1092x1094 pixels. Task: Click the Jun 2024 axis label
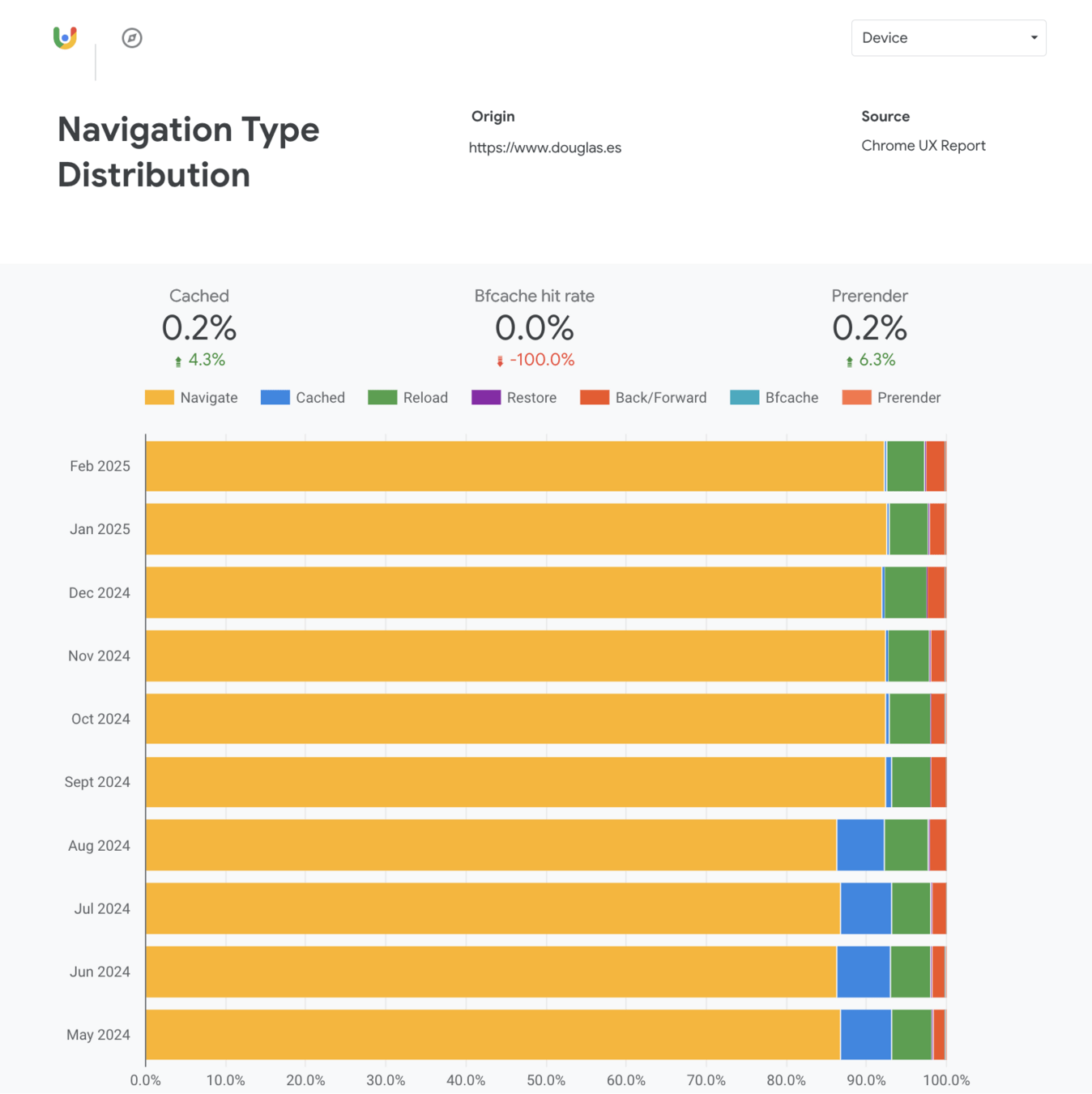tap(100, 972)
